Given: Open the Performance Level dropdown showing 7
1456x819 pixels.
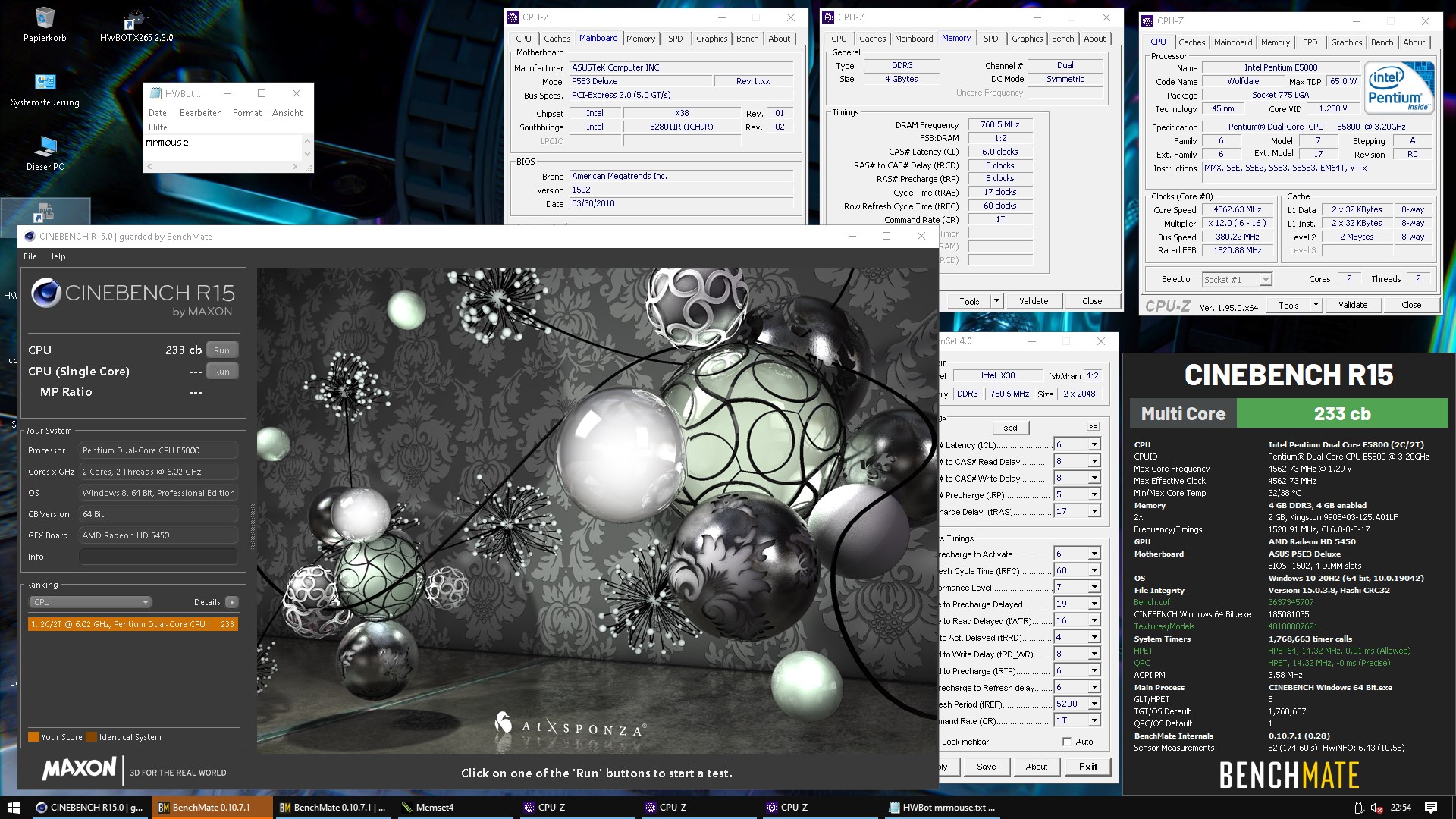Looking at the screenshot, I should 1094,588.
